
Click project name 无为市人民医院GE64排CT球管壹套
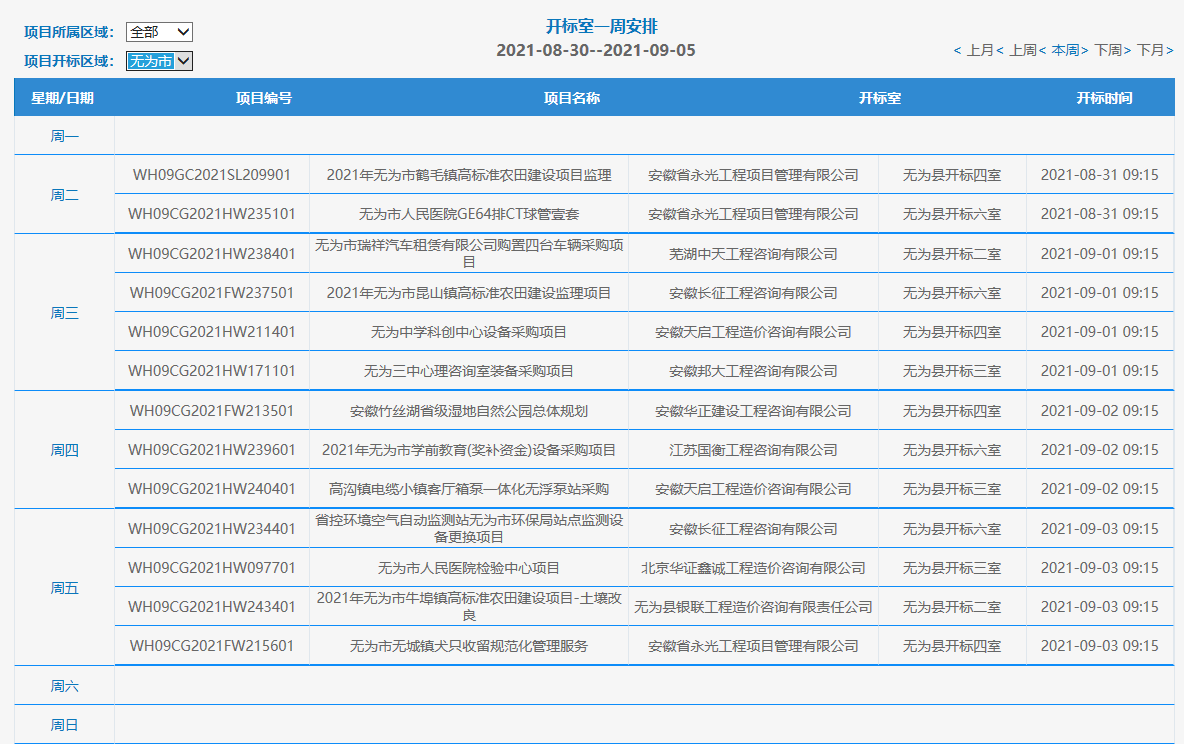[x=469, y=215]
